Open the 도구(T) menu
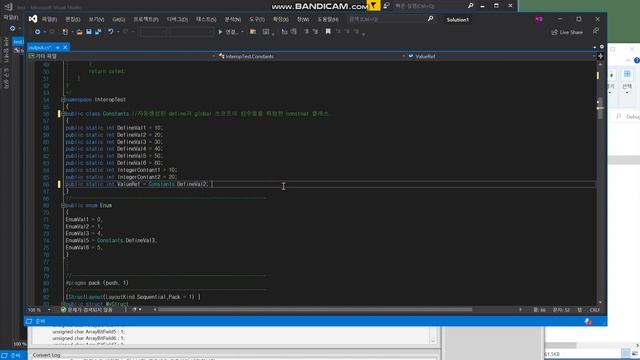Viewport: 640px width, 360px height. click(x=257, y=19)
